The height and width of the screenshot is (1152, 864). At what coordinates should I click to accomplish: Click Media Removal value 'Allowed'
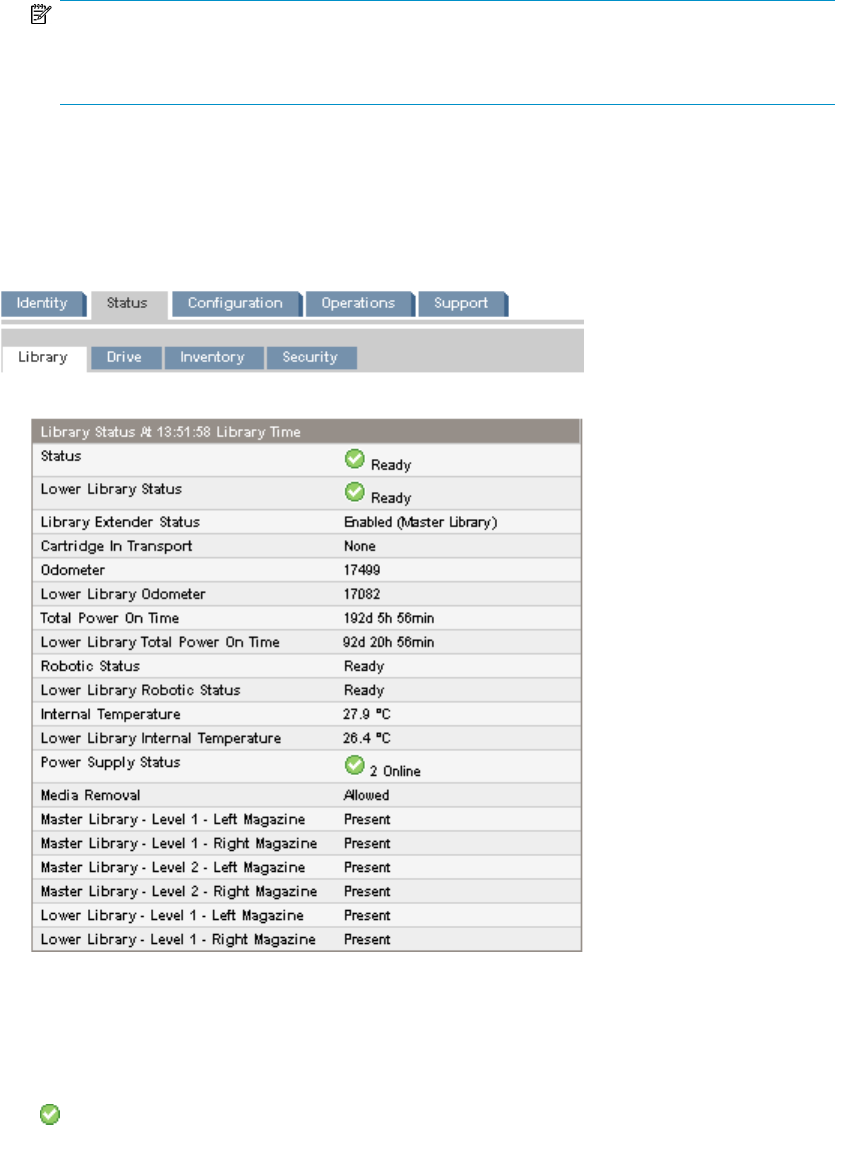point(367,796)
